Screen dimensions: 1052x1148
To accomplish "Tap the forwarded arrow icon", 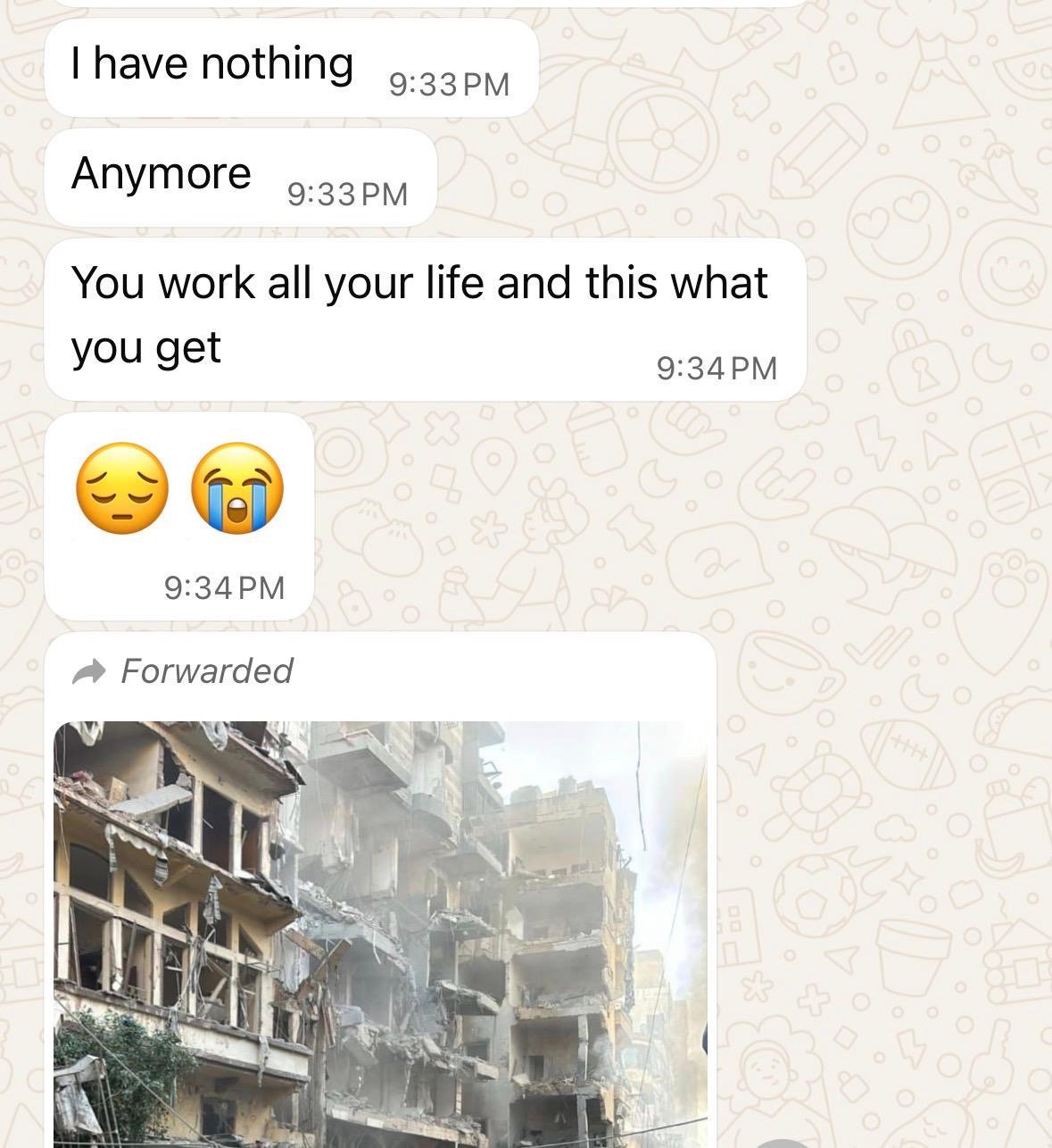I will (x=89, y=671).
